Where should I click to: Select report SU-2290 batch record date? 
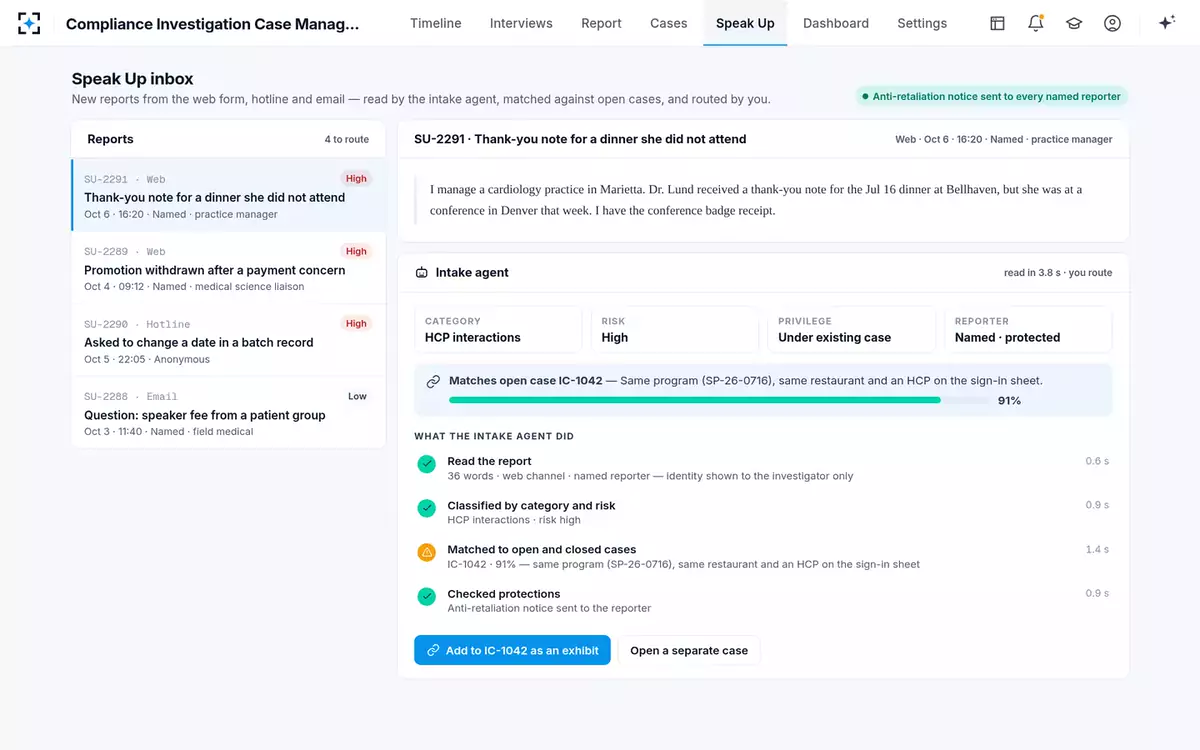tap(229, 340)
